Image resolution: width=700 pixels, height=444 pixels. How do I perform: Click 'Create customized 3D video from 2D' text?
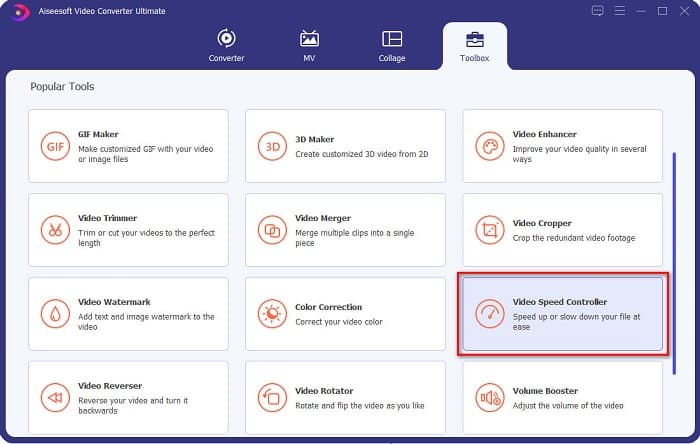coord(362,154)
